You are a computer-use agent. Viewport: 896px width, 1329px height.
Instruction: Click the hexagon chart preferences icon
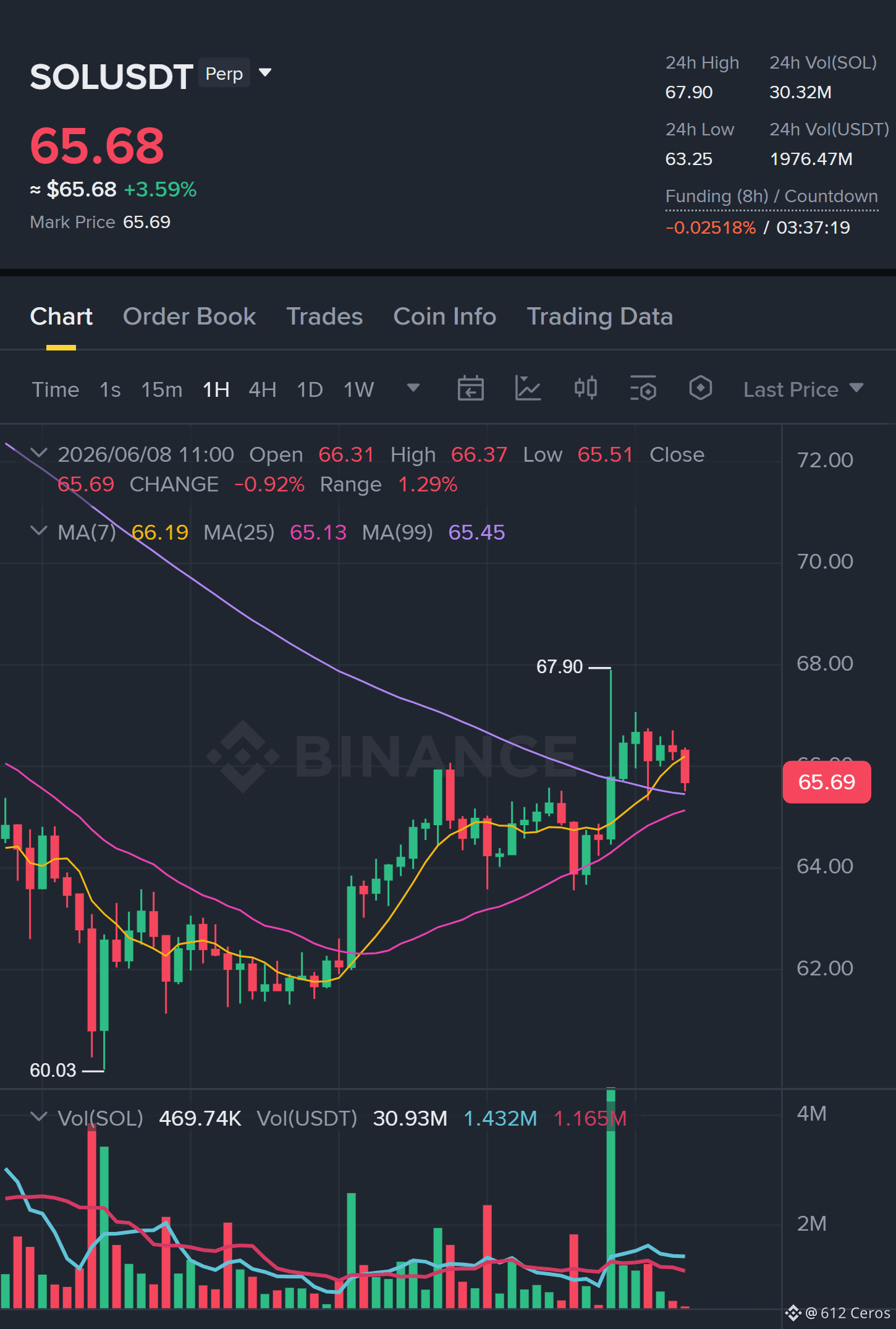pyautogui.click(x=700, y=389)
